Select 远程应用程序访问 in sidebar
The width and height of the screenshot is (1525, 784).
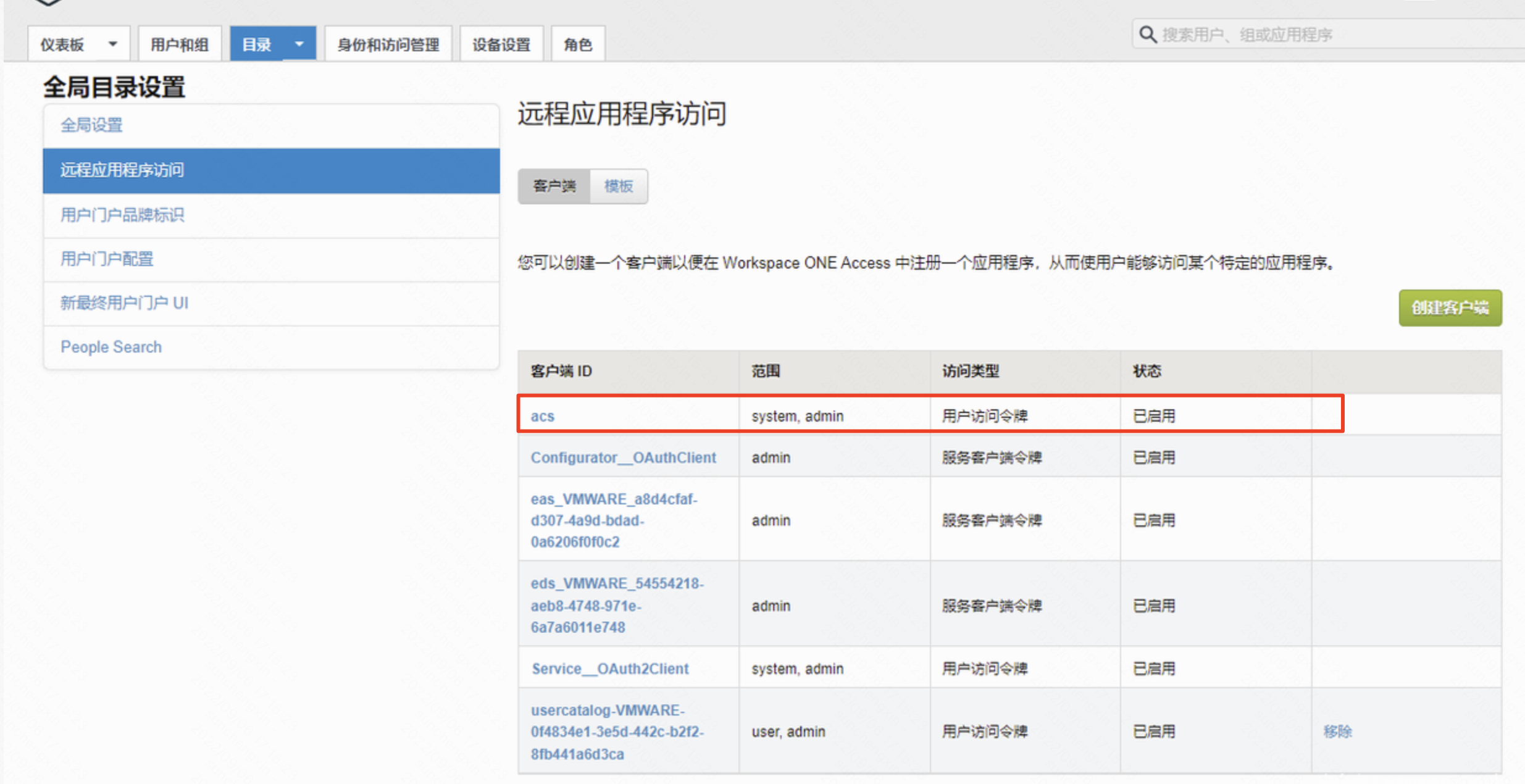[x=271, y=170]
